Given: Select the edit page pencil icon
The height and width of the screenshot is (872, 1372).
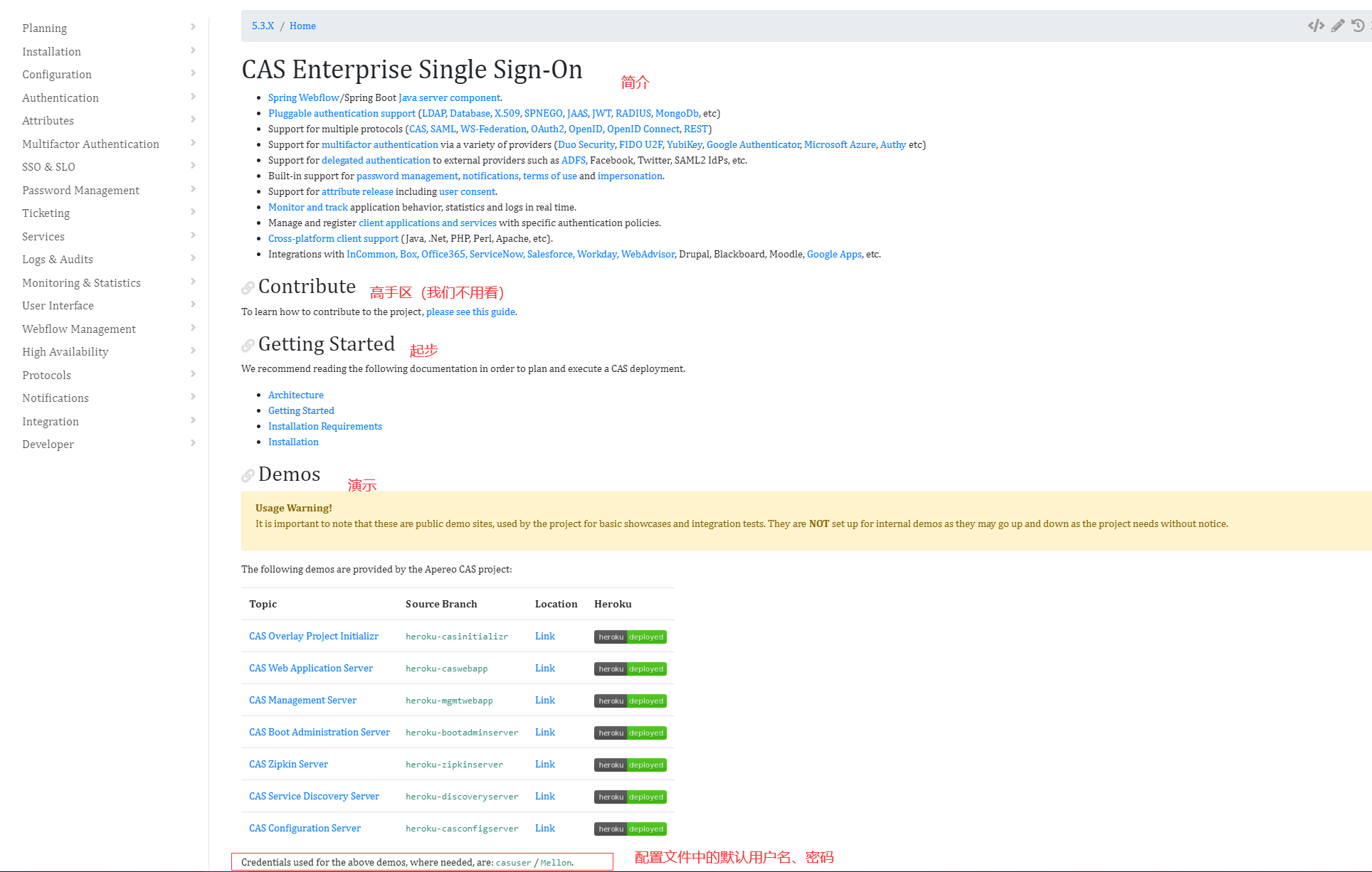Looking at the screenshot, I should click(x=1337, y=25).
